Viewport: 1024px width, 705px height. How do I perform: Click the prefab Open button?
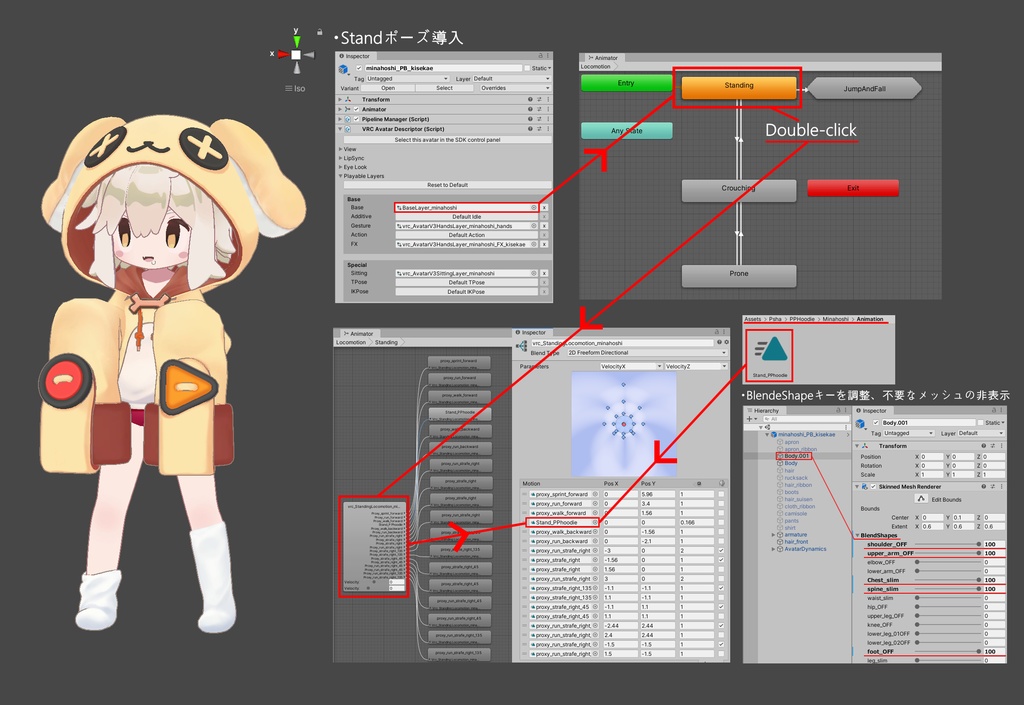pos(388,88)
